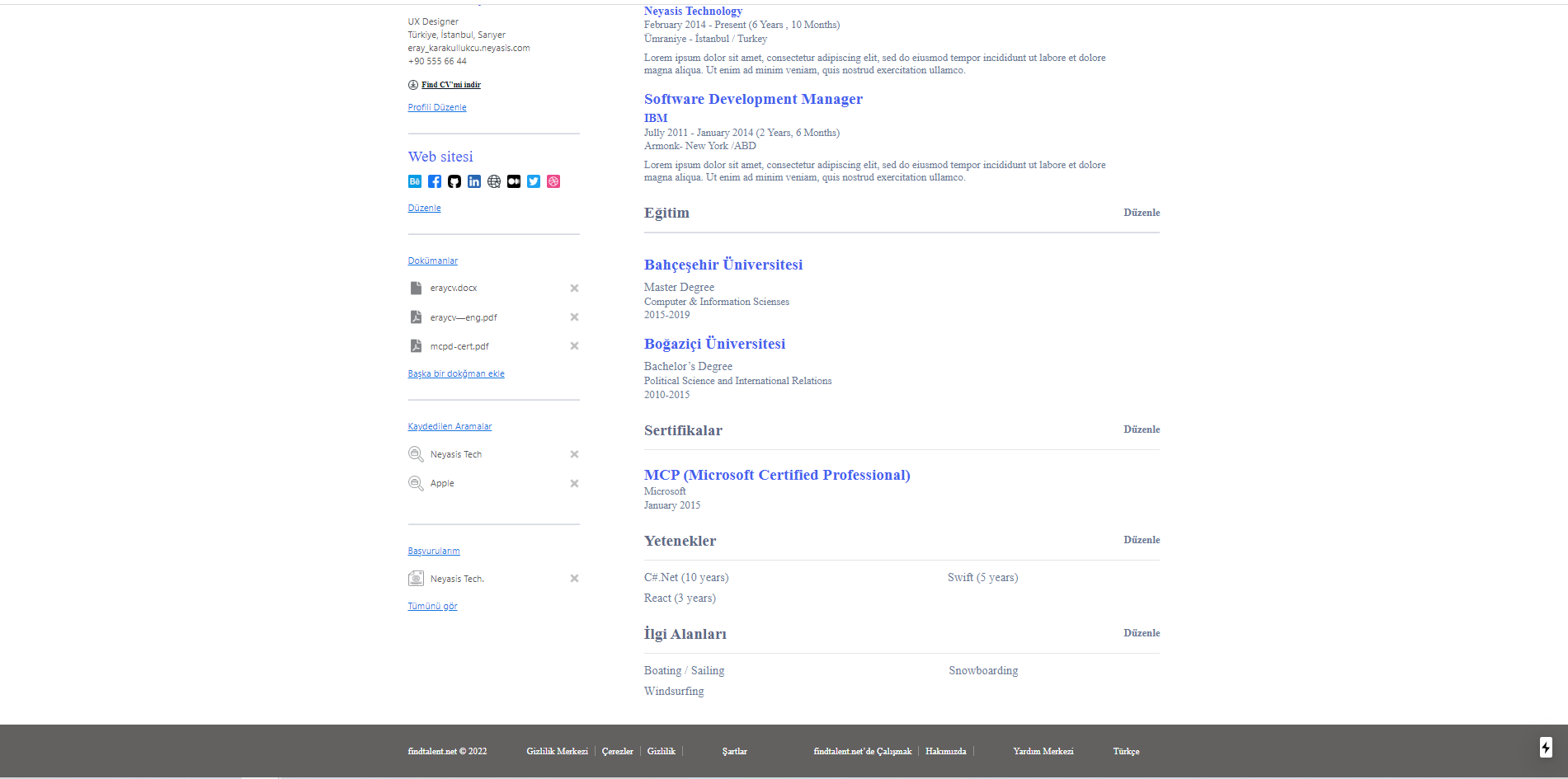Open 'Gizlilik Merkezi' footer menu item
Screen dimensions: 1568x779
point(556,751)
